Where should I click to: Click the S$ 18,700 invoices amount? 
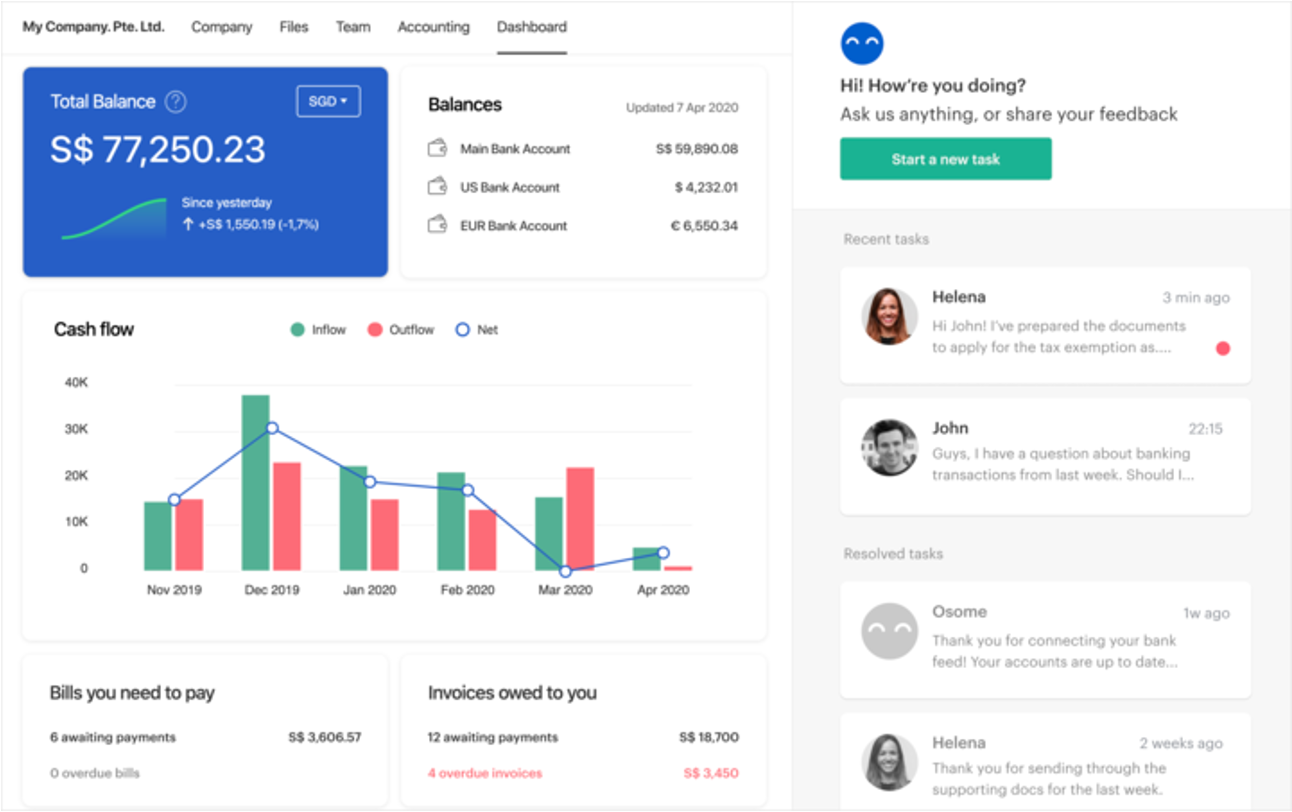point(709,737)
